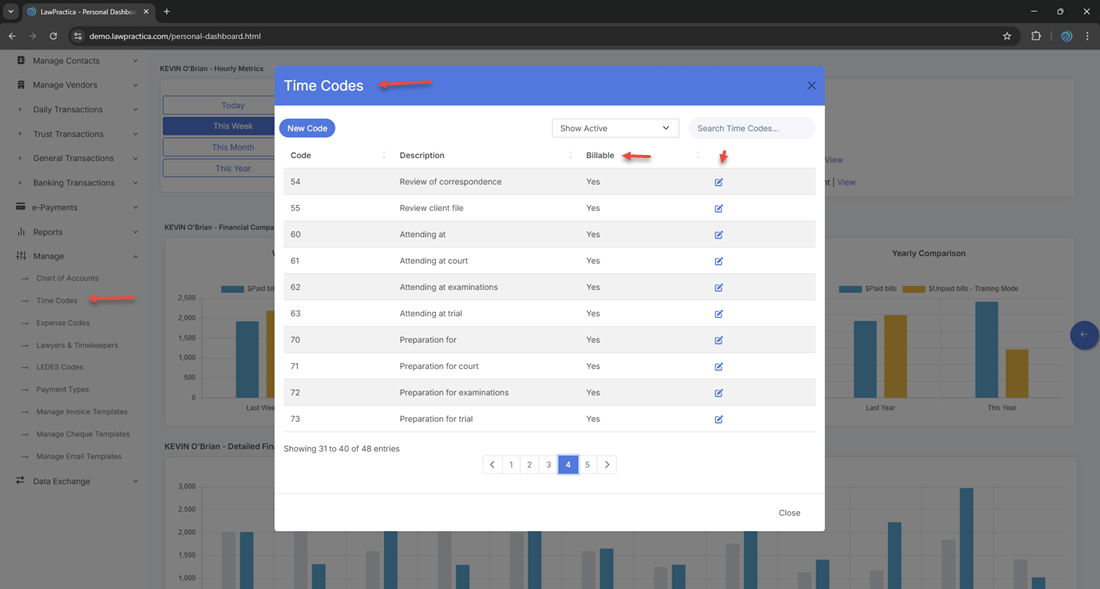This screenshot has height=589, width=1100.
Task: Click the Search Time Codes field
Action: [x=751, y=128]
